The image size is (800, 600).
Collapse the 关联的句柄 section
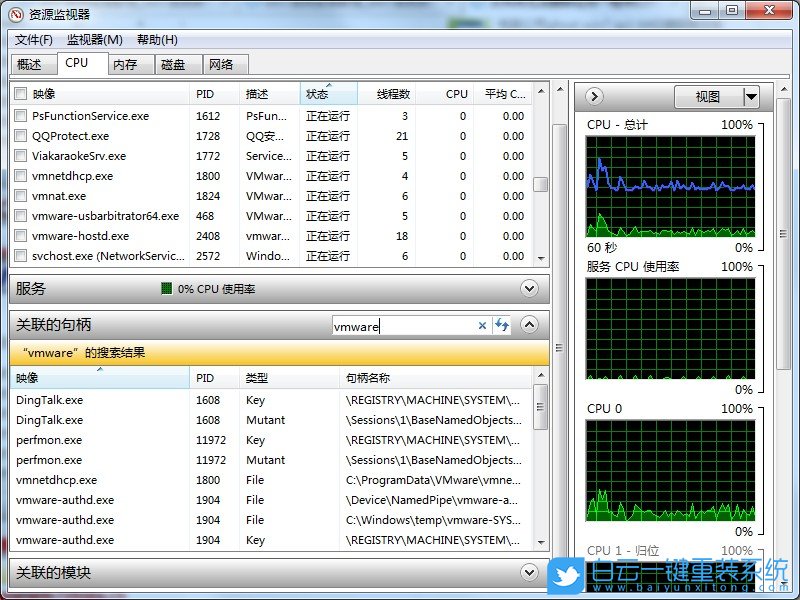pos(529,324)
